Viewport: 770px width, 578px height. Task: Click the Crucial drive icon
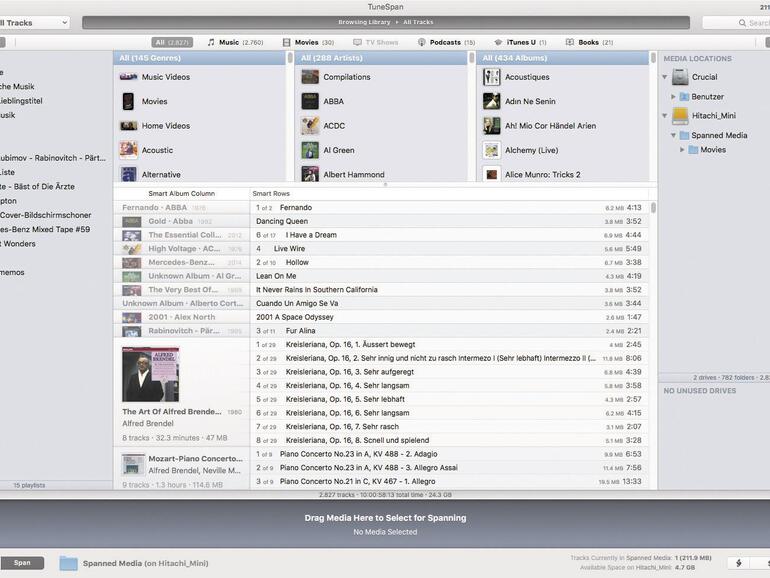pos(680,77)
